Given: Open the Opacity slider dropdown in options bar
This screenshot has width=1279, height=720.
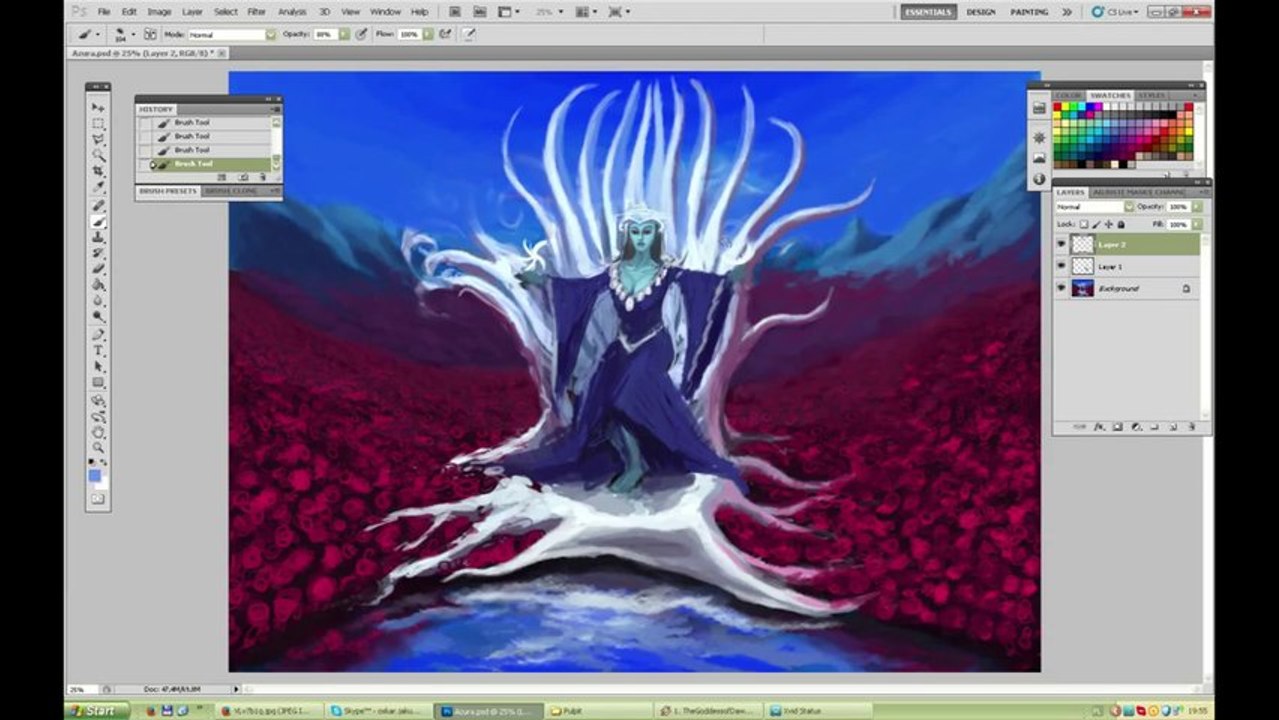Looking at the screenshot, I should 344,34.
